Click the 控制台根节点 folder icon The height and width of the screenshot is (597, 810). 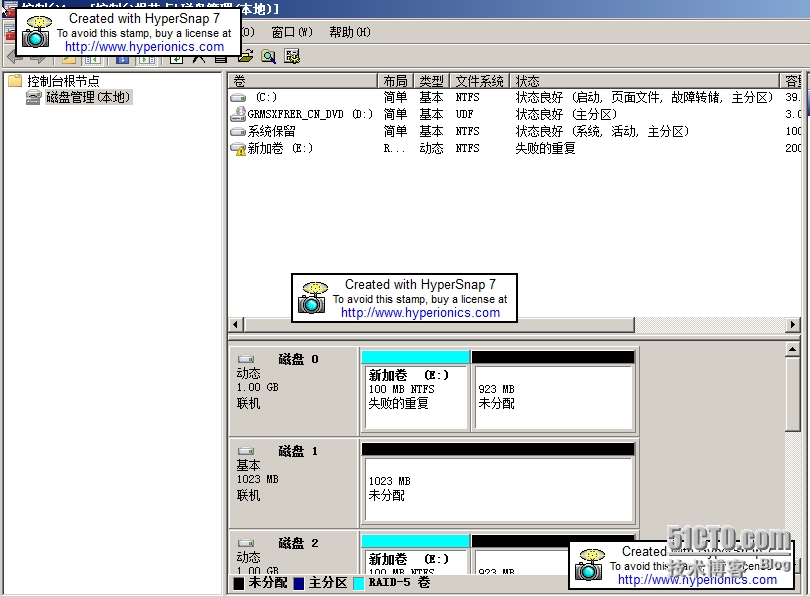(15, 81)
